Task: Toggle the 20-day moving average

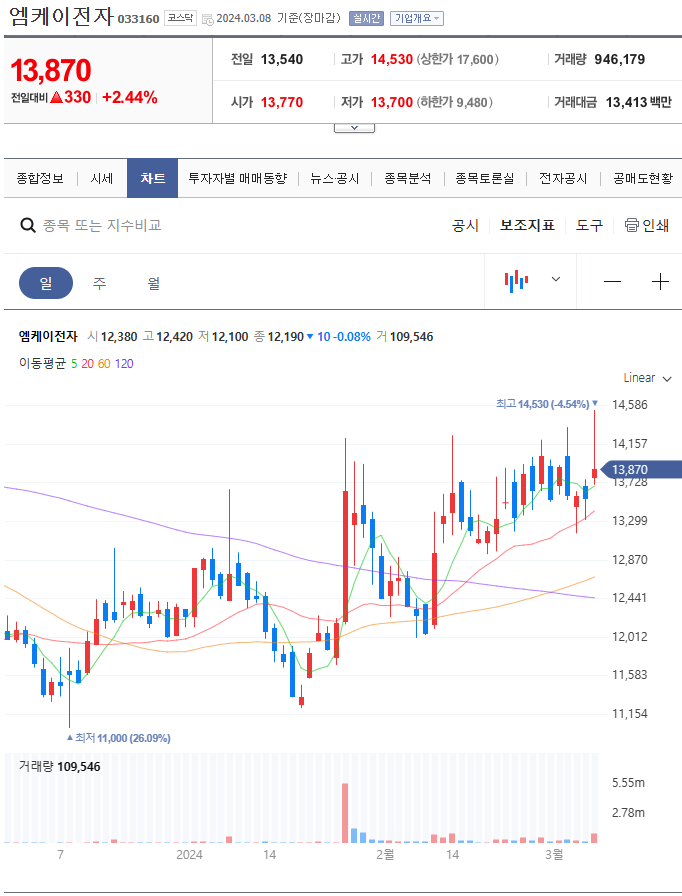Action: [x=87, y=363]
